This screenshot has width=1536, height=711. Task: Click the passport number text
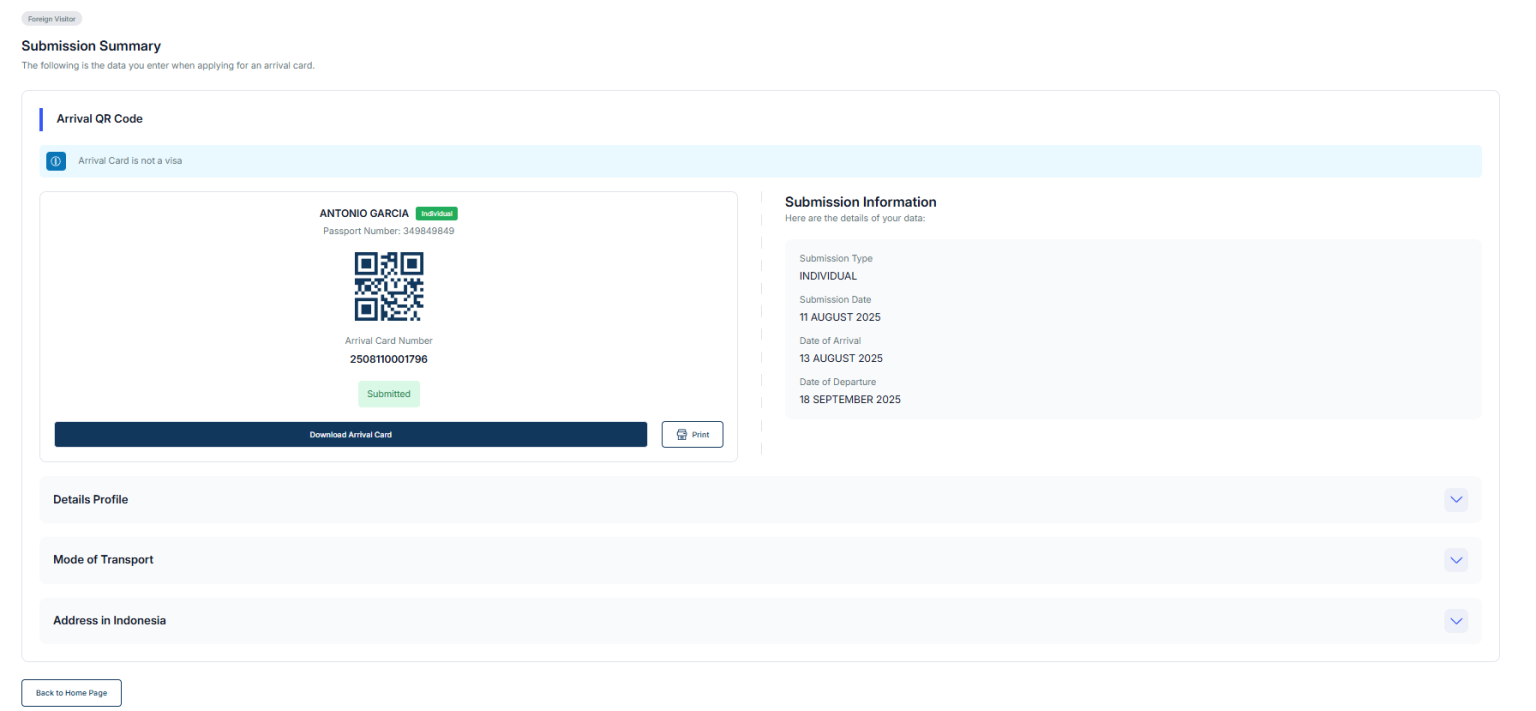(389, 231)
